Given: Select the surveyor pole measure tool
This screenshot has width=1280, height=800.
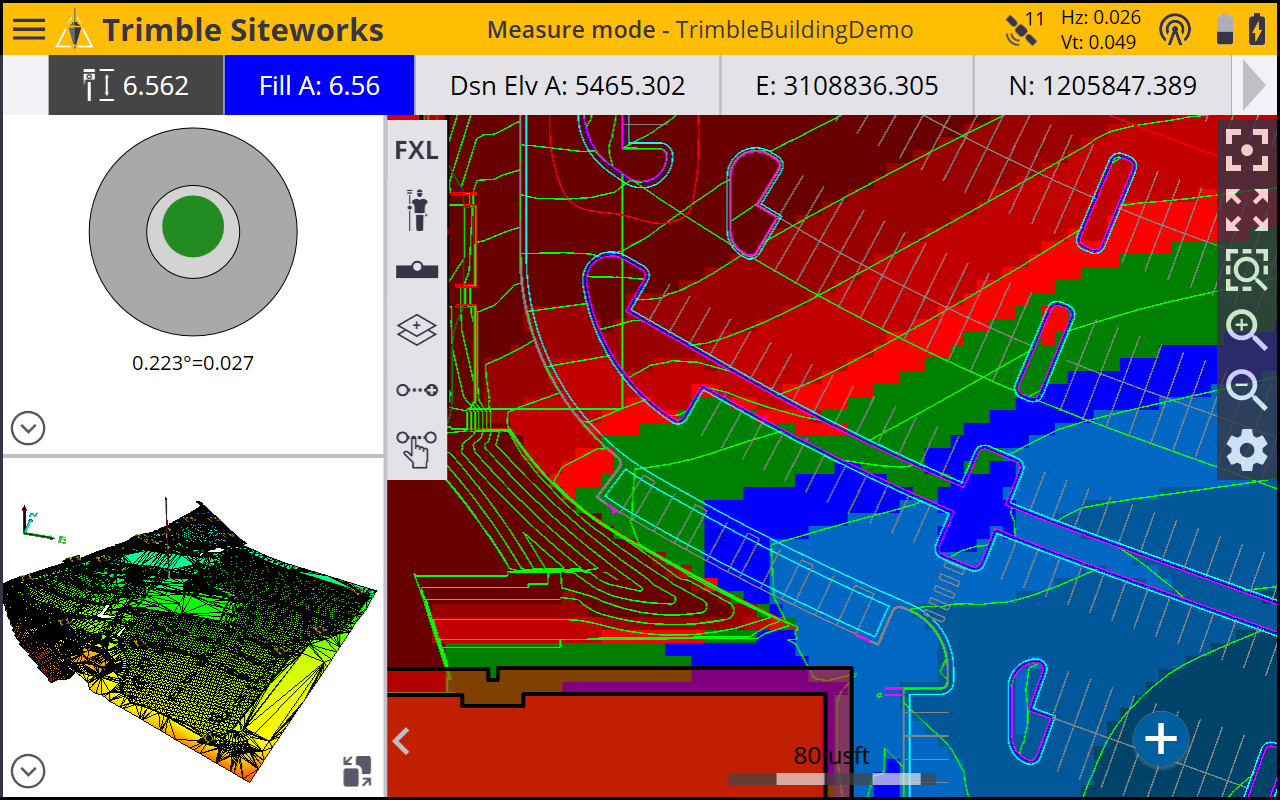Looking at the screenshot, I should (417, 210).
